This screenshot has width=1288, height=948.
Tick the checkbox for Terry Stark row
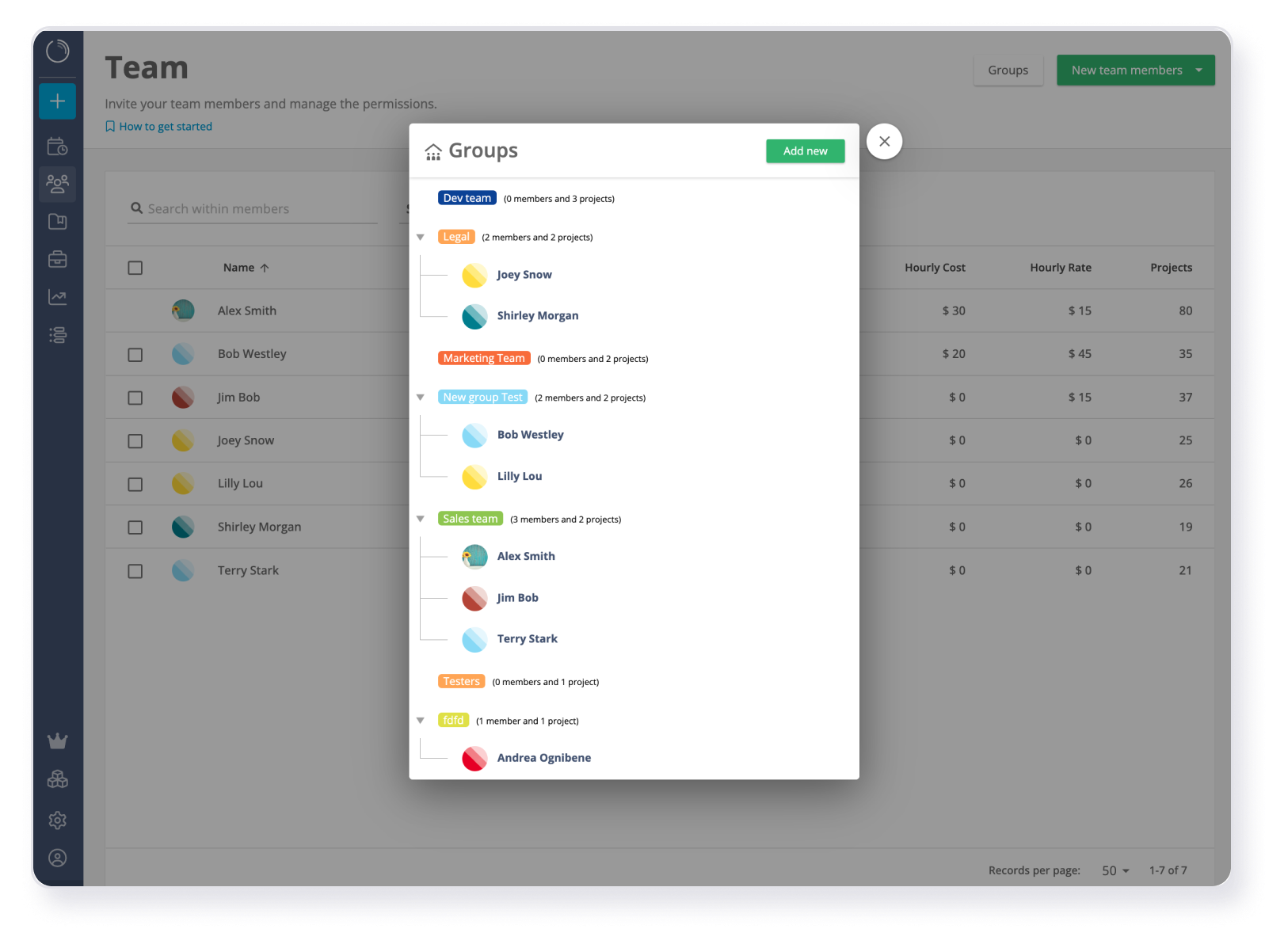[x=135, y=571]
